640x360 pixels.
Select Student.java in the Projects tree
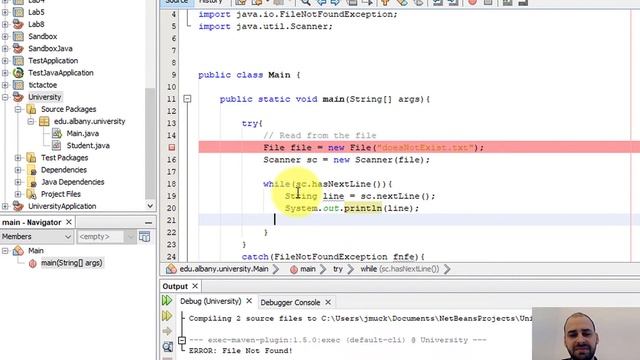(x=88, y=145)
